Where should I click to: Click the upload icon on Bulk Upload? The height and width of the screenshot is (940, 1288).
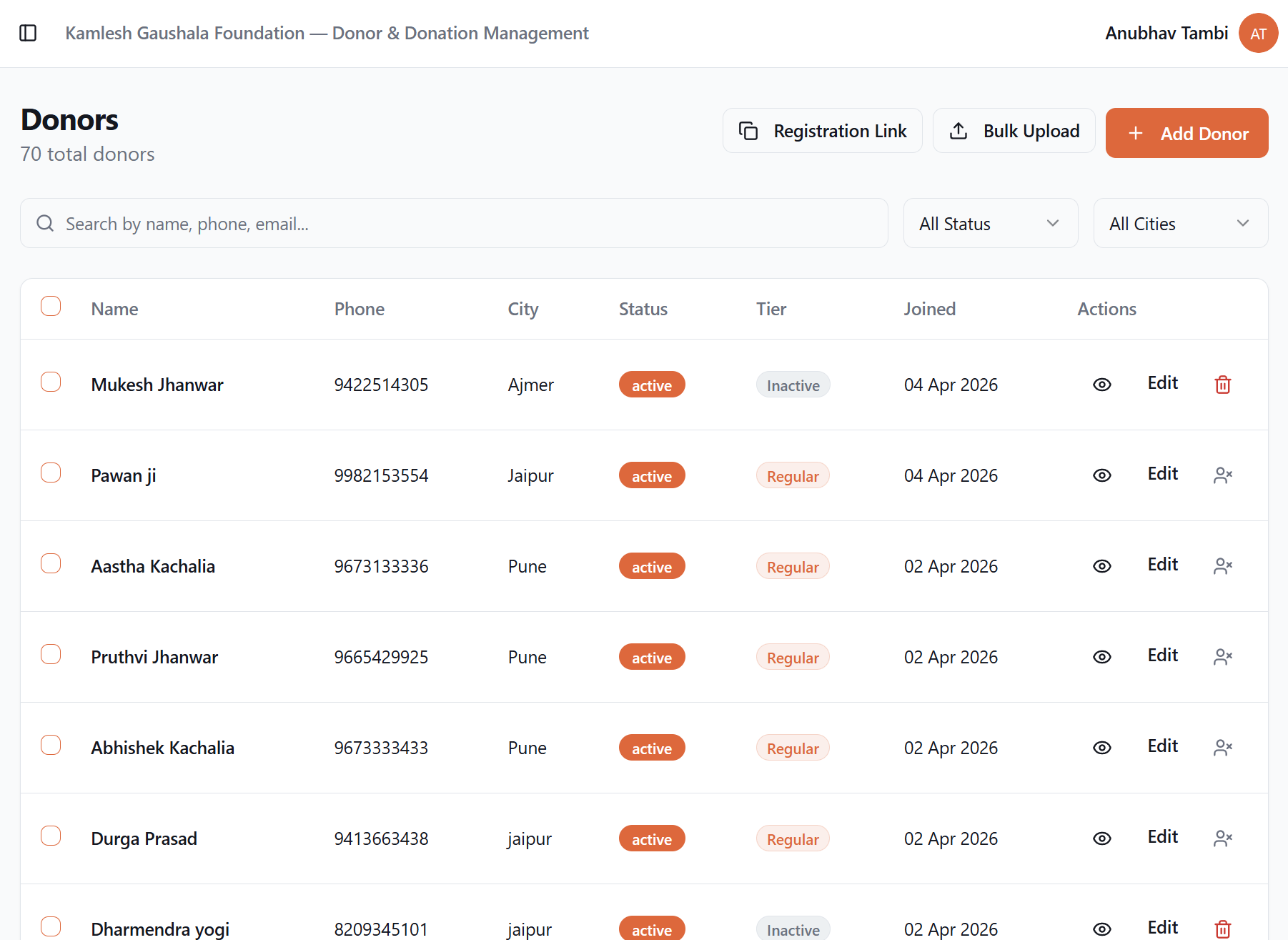(x=958, y=130)
